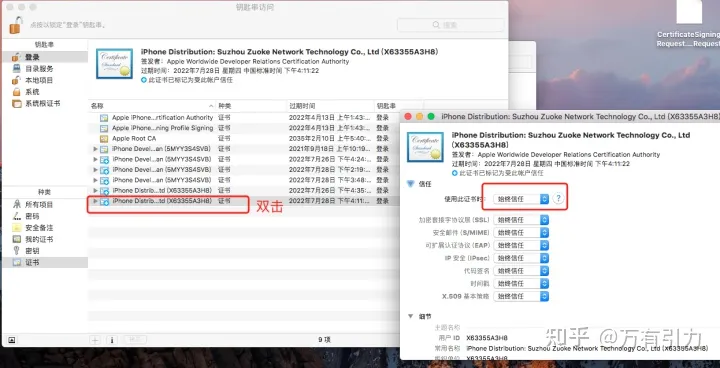Open the 加密套接字协议层 (SSL) dropdown
Image resolution: width=720 pixels, height=368 pixels.
point(521,220)
